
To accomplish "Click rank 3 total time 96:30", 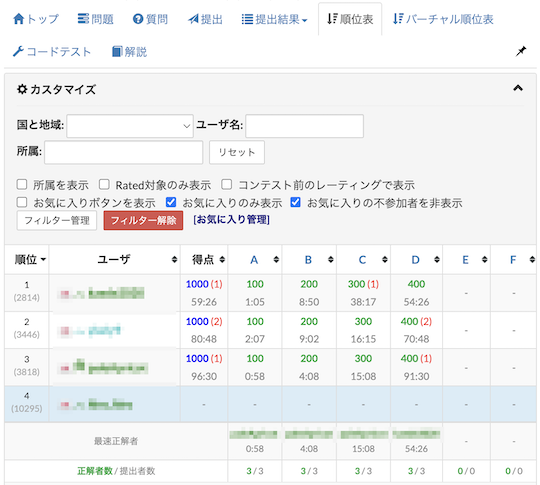I will (x=204, y=376).
